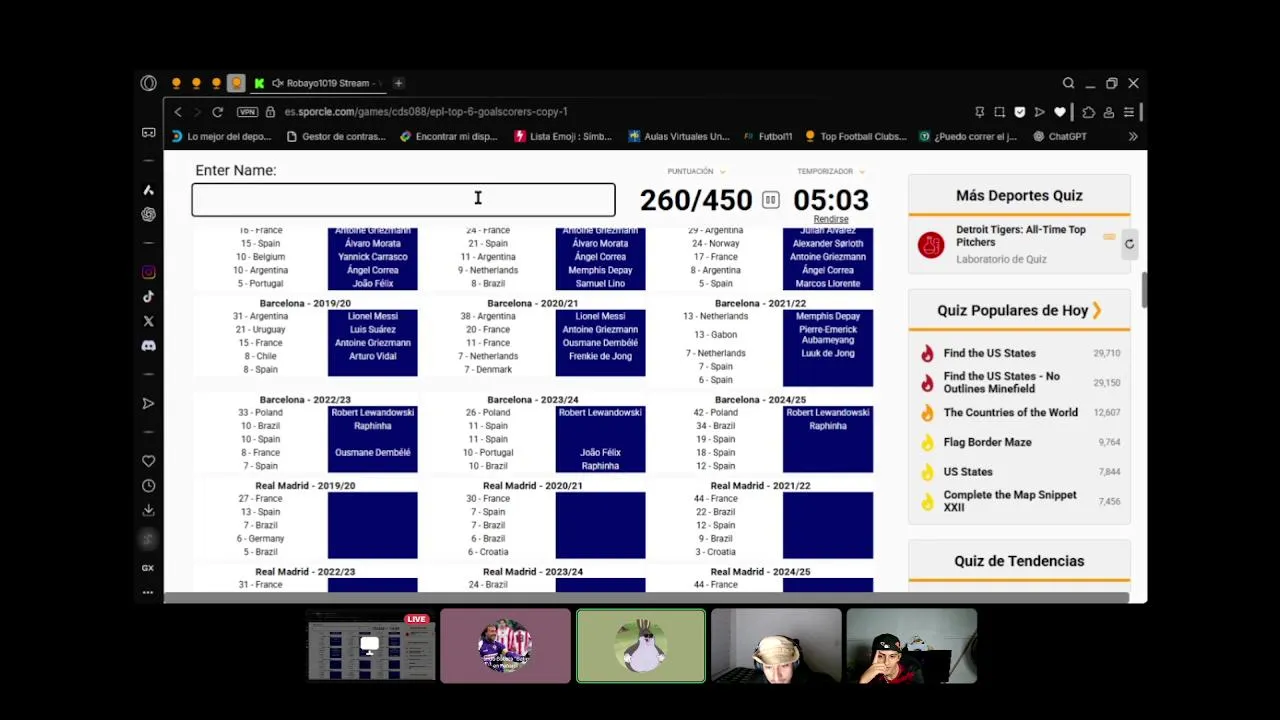Open GX Corner gamepad icon
The width and height of the screenshot is (1280, 720).
148,132
